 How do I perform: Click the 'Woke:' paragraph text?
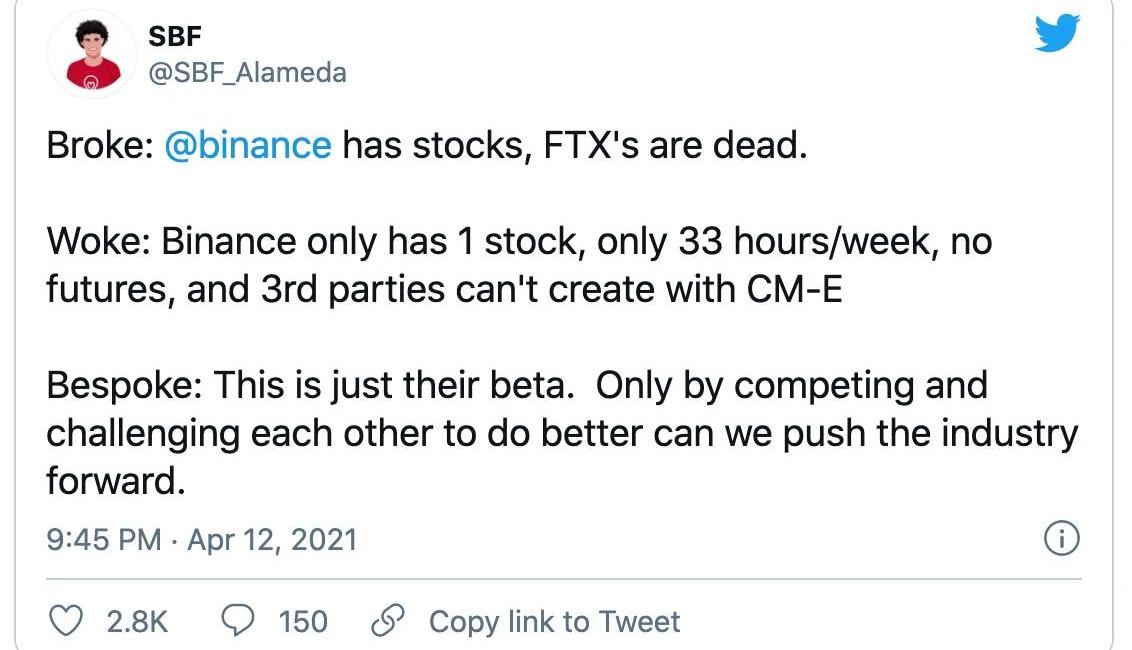[x=519, y=265]
